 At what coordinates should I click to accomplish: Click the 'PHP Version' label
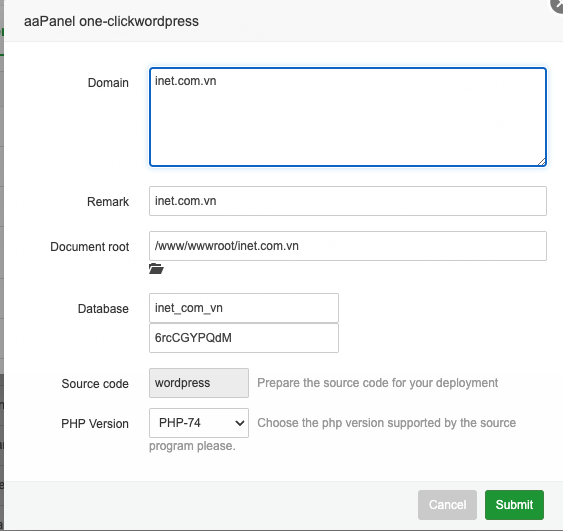[x=95, y=424]
